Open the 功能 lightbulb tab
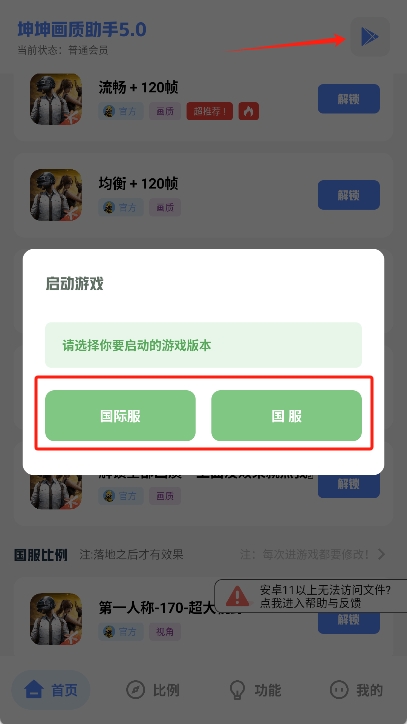 pos(256,690)
